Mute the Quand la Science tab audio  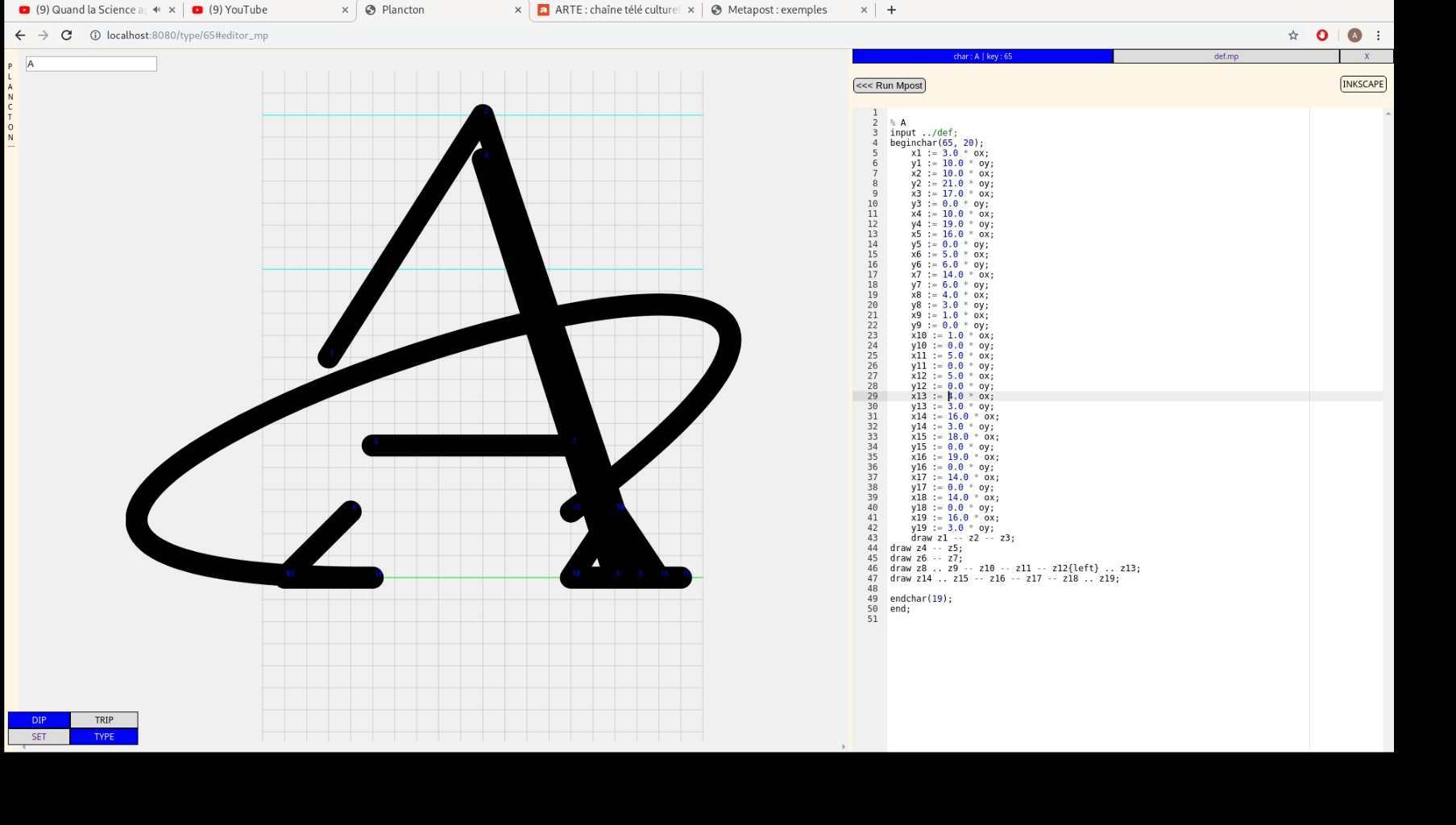coord(156,10)
